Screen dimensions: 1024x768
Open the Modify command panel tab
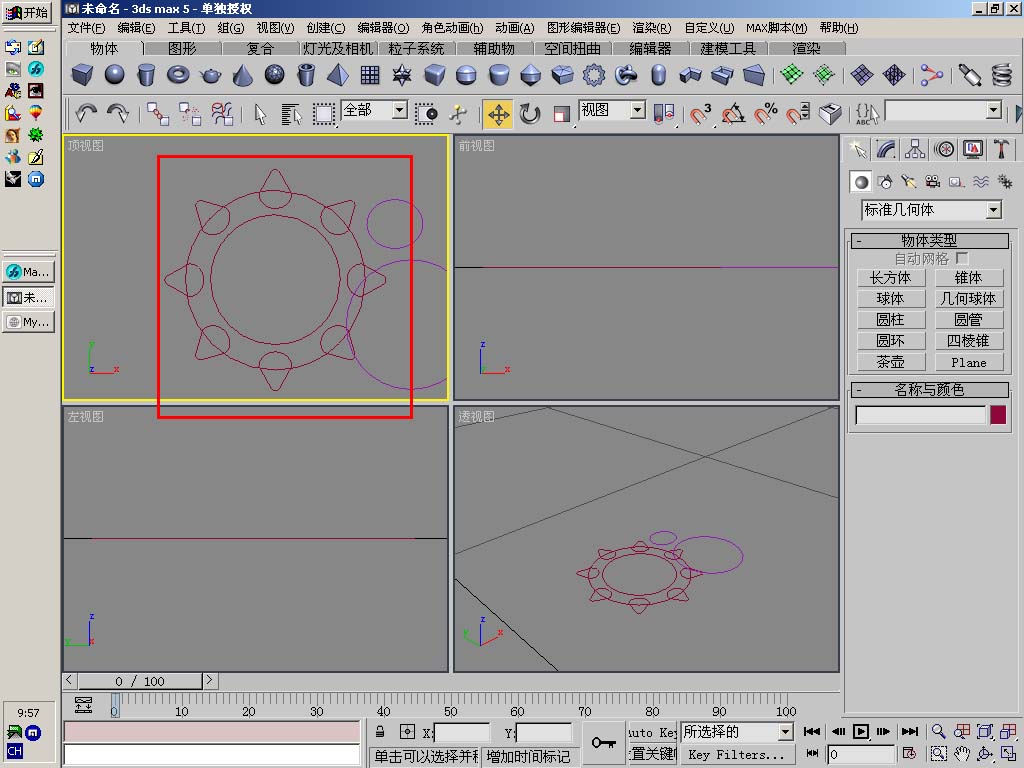886,150
